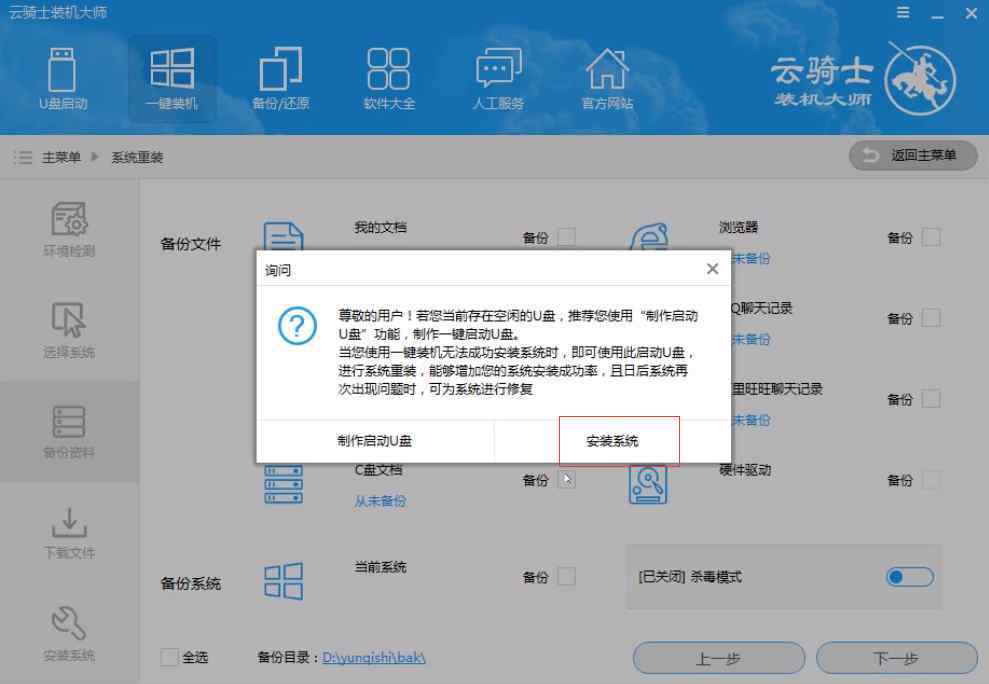This screenshot has height=684, width=989.
Task: Check the QQ聊天记录 backup checkbox
Action: (931, 318)
